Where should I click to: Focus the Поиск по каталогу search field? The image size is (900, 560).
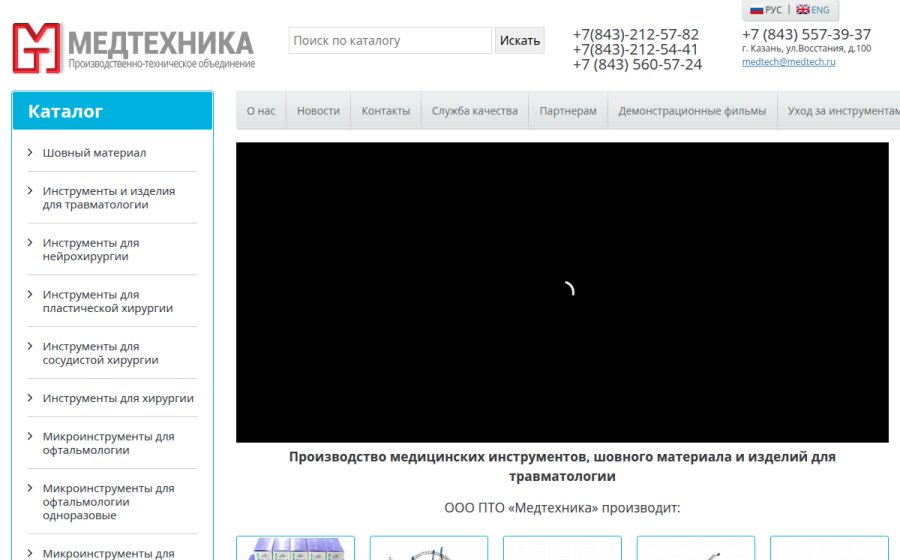[x=390, y=41]
